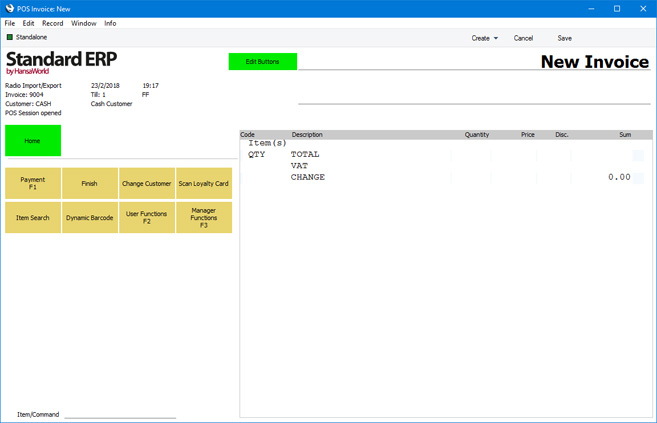657x423 pixels.
Task: Click Scan Loyalty Card button
Action: [x=204, y=184]
